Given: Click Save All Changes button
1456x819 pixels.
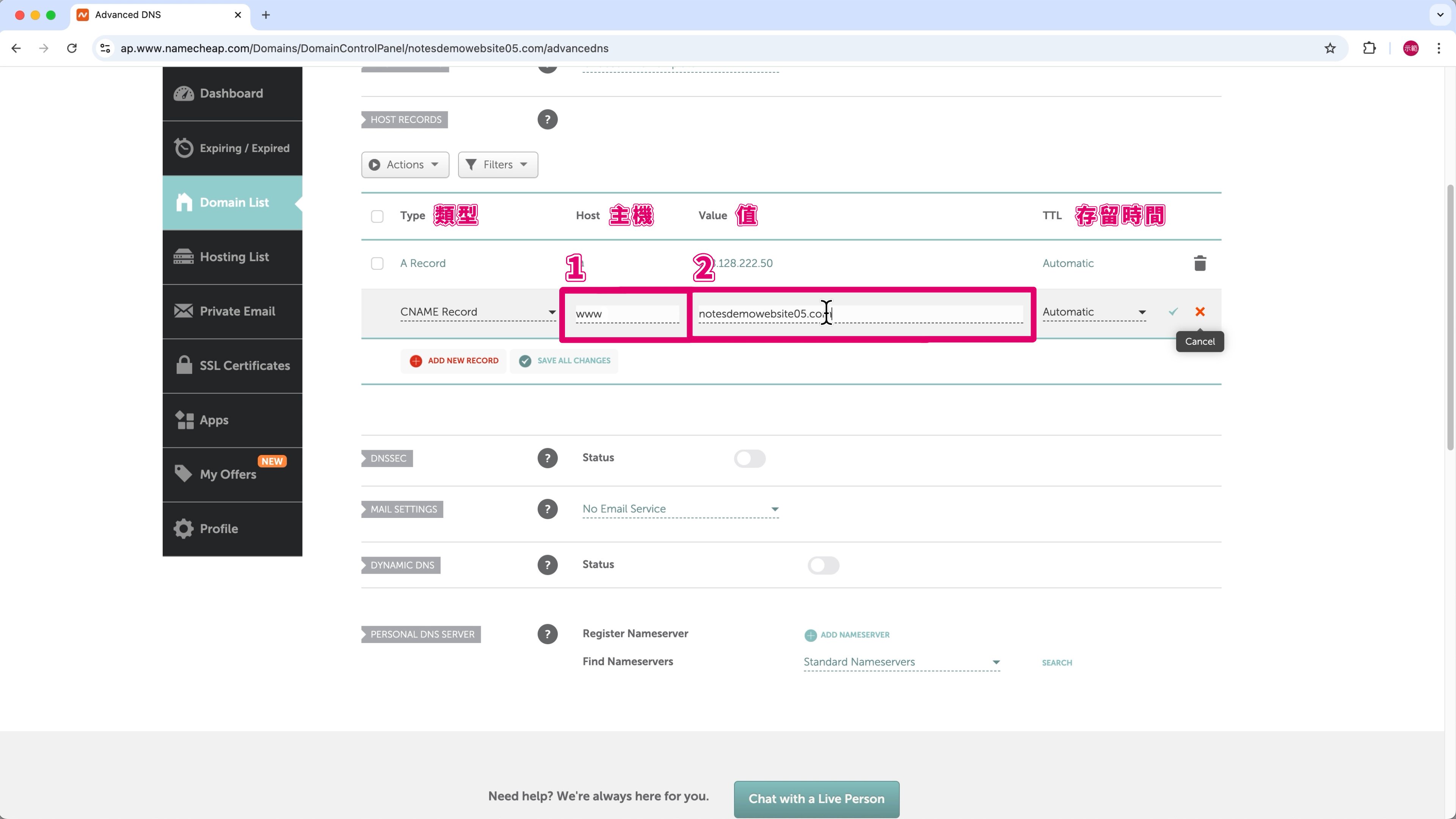Looking at the screenshot, I should coord(564,361).
